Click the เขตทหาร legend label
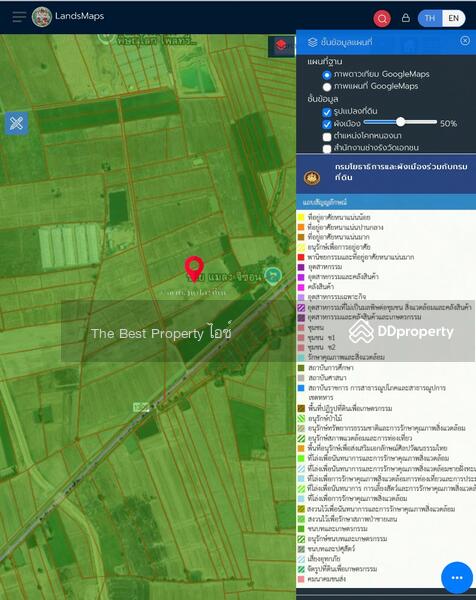 [321, 398]
